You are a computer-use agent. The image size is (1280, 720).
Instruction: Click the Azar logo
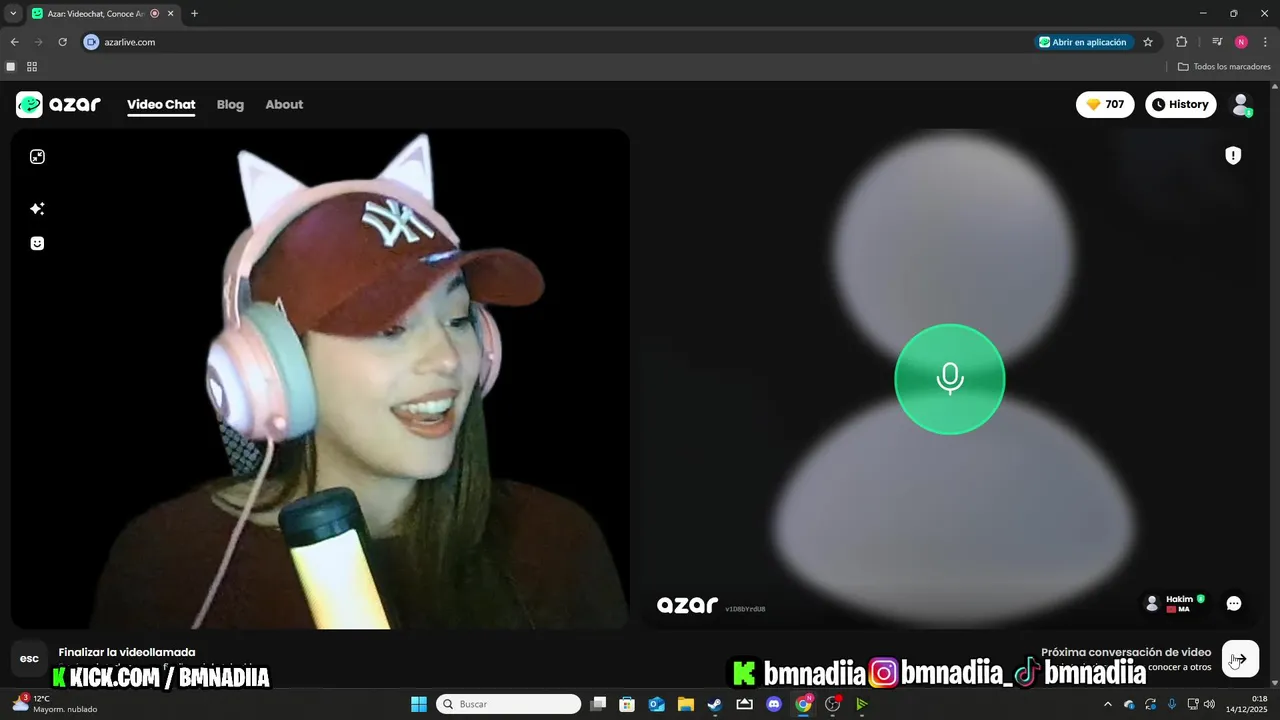tap(59, 104)
